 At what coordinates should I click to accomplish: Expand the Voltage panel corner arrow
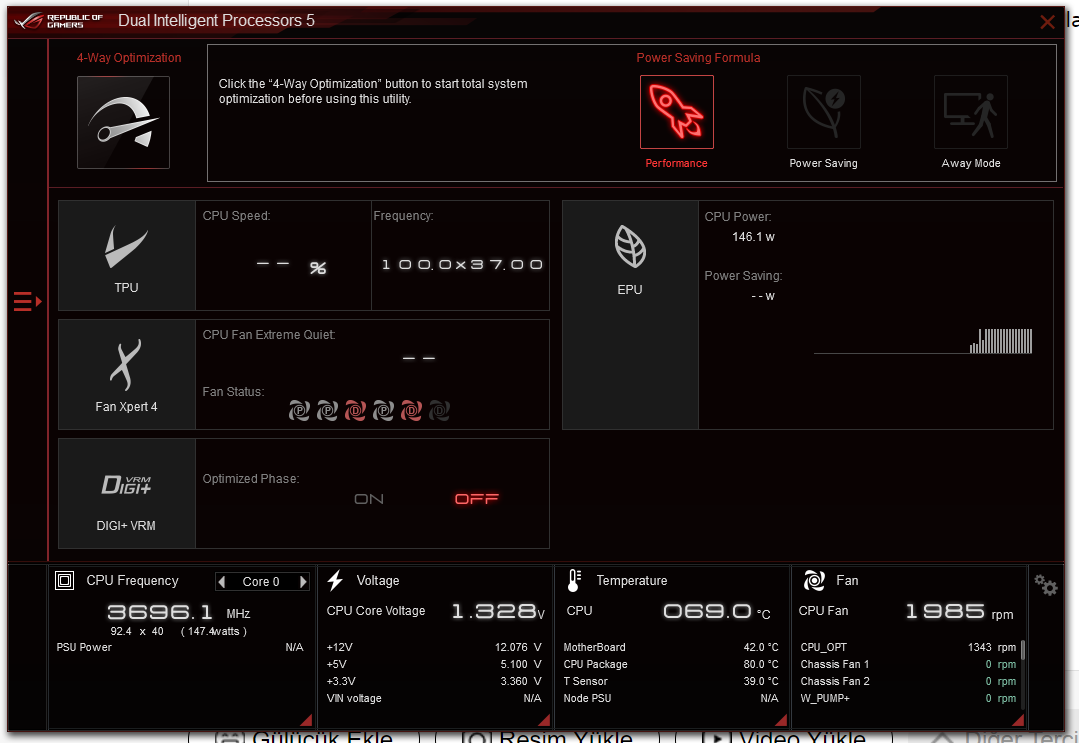(x=544, y=720)
